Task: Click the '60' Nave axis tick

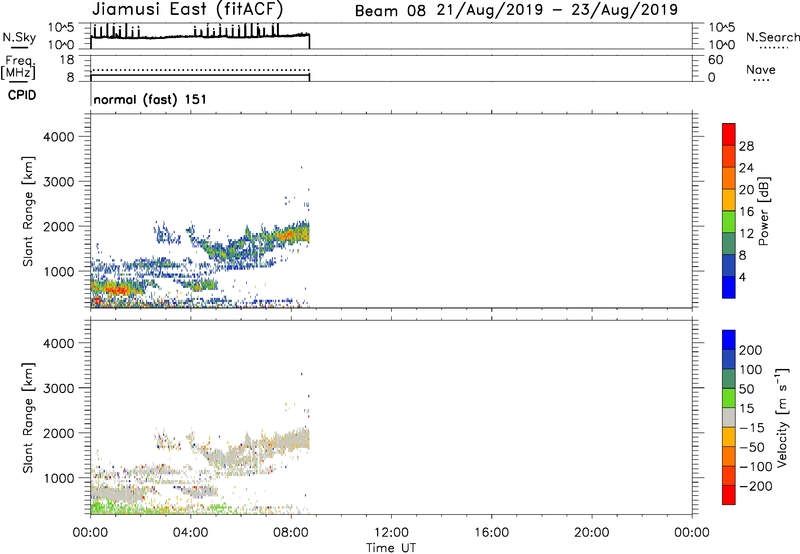Action: coord(715,60)
